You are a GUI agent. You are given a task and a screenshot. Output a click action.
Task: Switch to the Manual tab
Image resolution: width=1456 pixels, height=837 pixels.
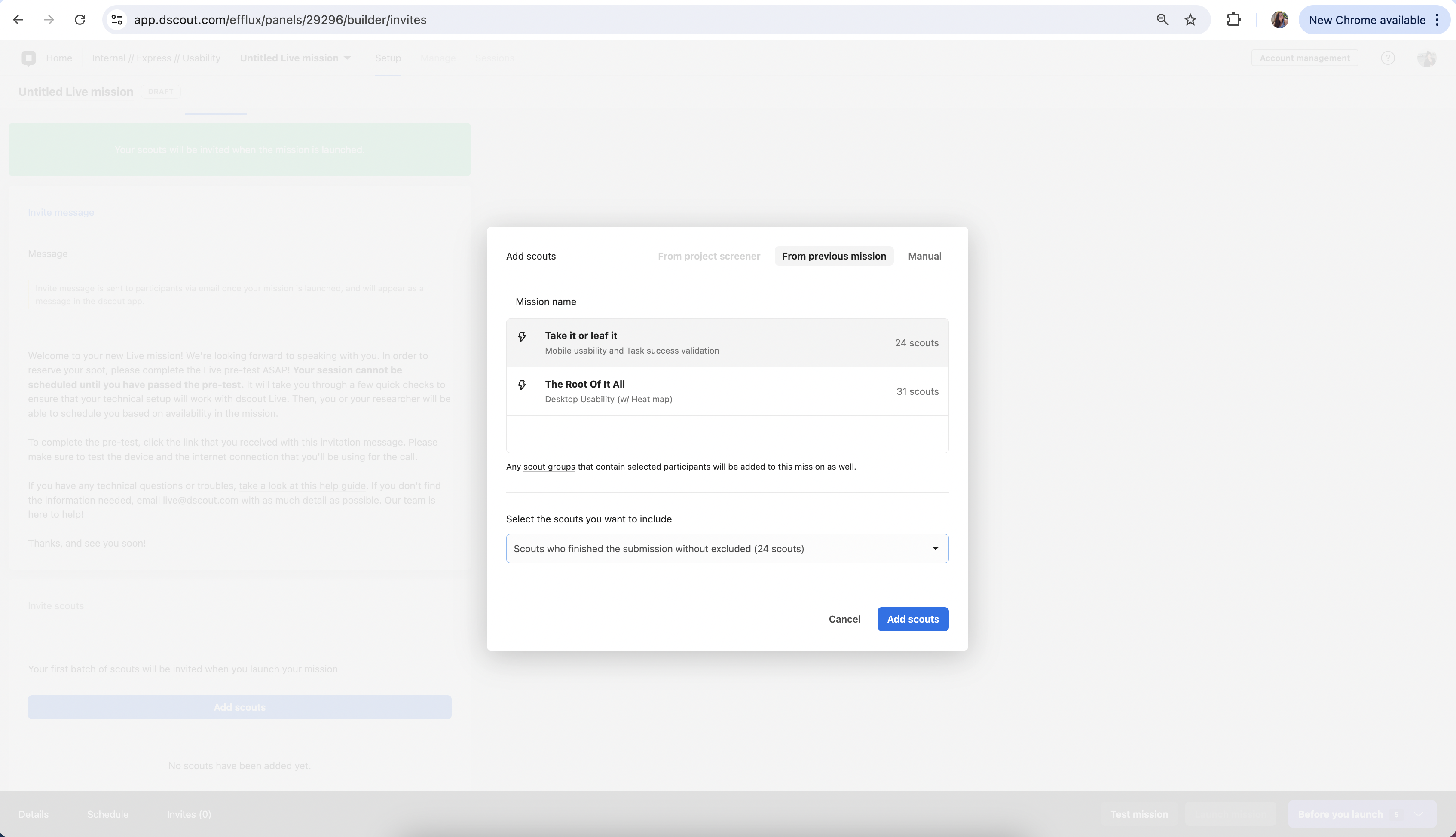pos(924,257)
